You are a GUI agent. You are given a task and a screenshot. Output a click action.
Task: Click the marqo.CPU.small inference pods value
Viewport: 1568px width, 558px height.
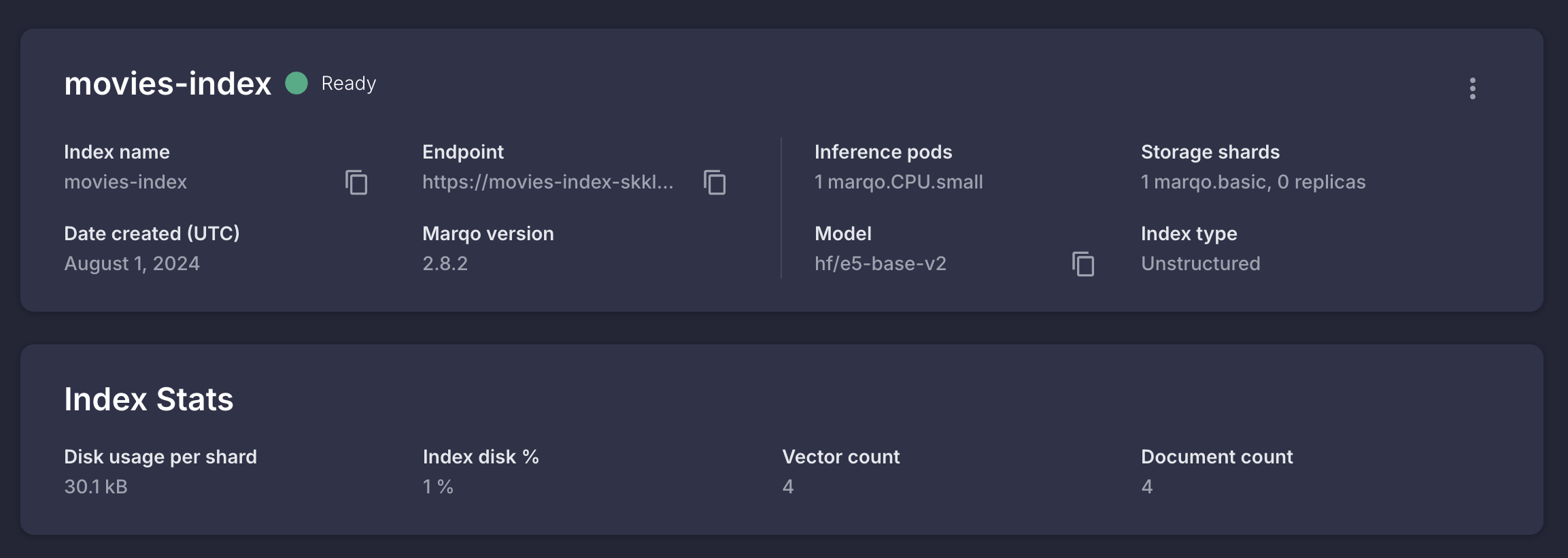pos(898,182)
